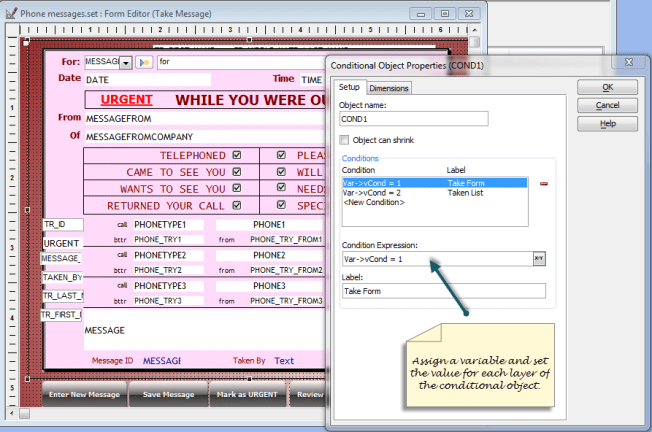The width and height of the screenshot is (652, 432).
Task: Click the red remove condition icon
Action: point(544,184)
